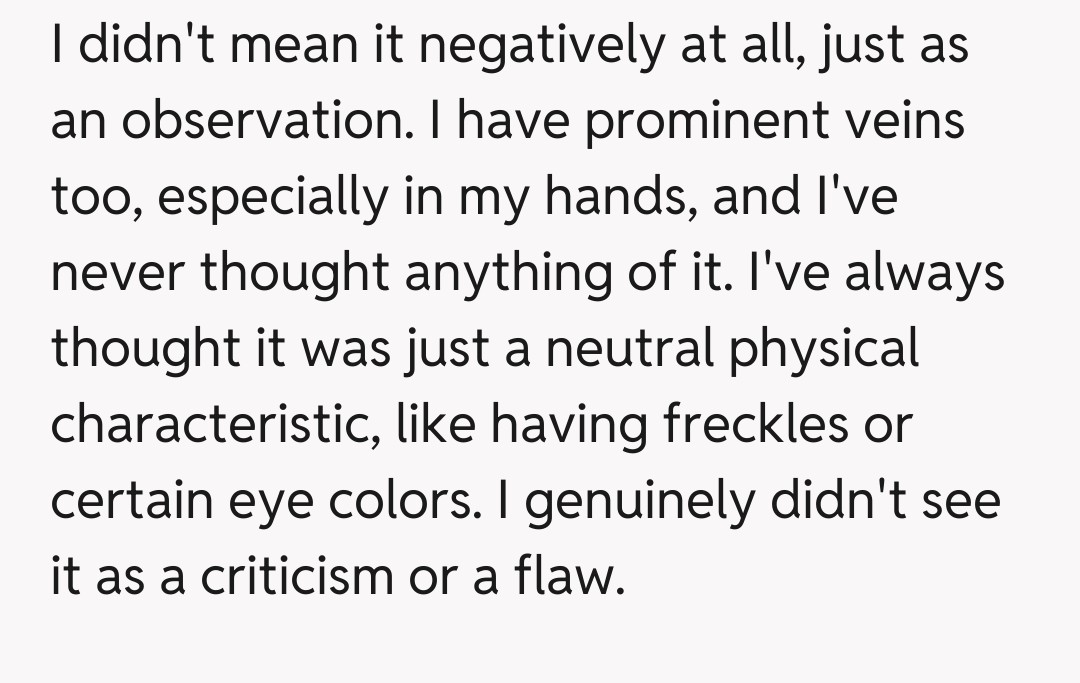This screenshot has height=683, width=1080.
Task: Click the word "genuinely" in the paragraph
Action: click(x=633, y=501)
